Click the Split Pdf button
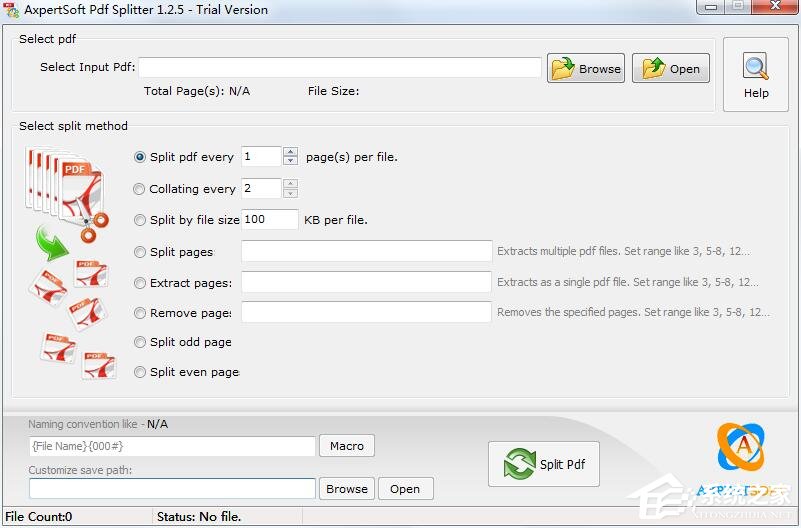Screen dimensions: 801x528 544,464
